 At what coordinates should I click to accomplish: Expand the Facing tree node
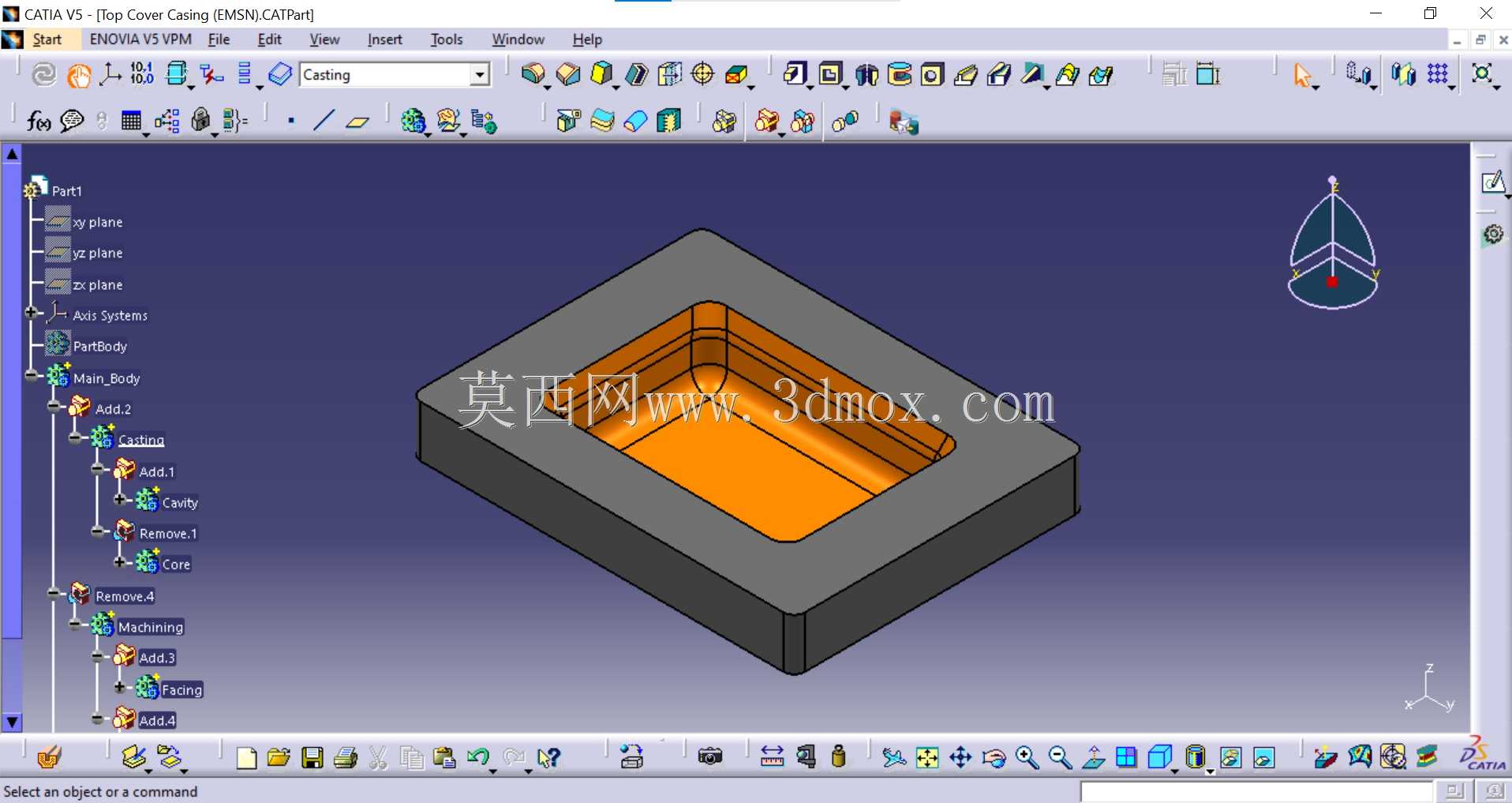[x=119, y=688]
